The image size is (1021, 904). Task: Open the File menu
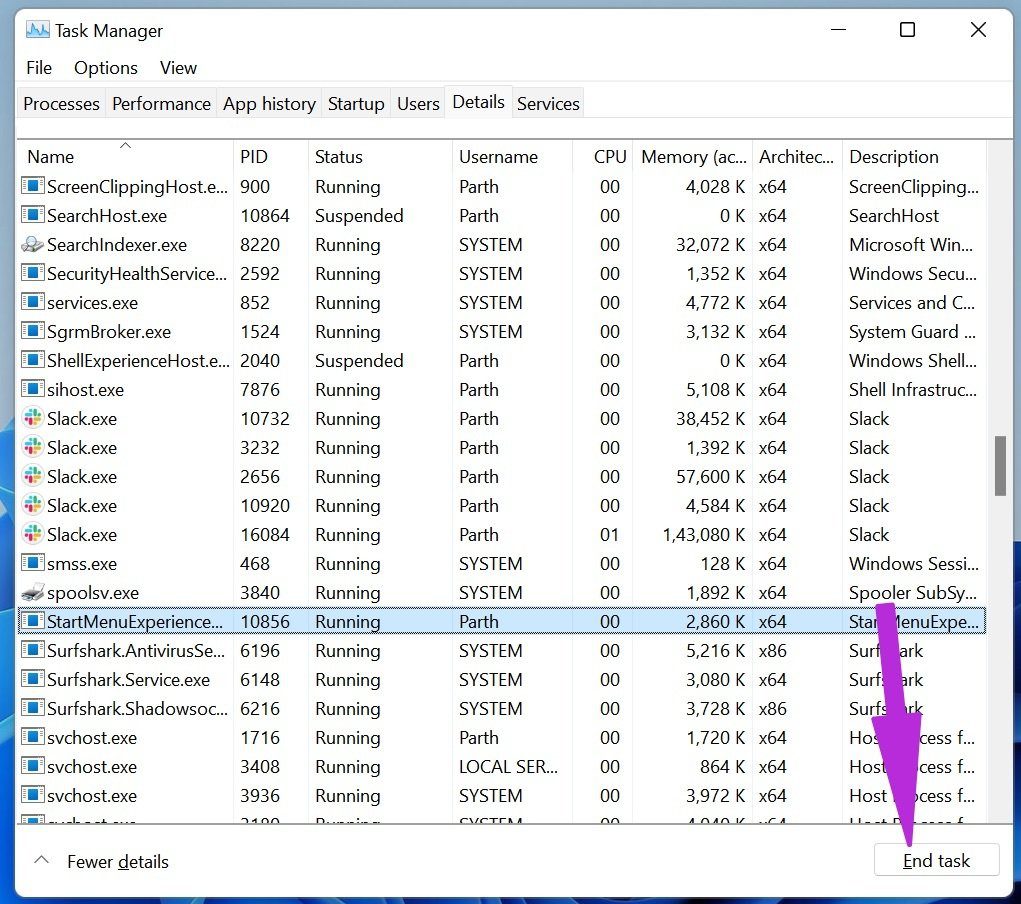click(39, 68)
